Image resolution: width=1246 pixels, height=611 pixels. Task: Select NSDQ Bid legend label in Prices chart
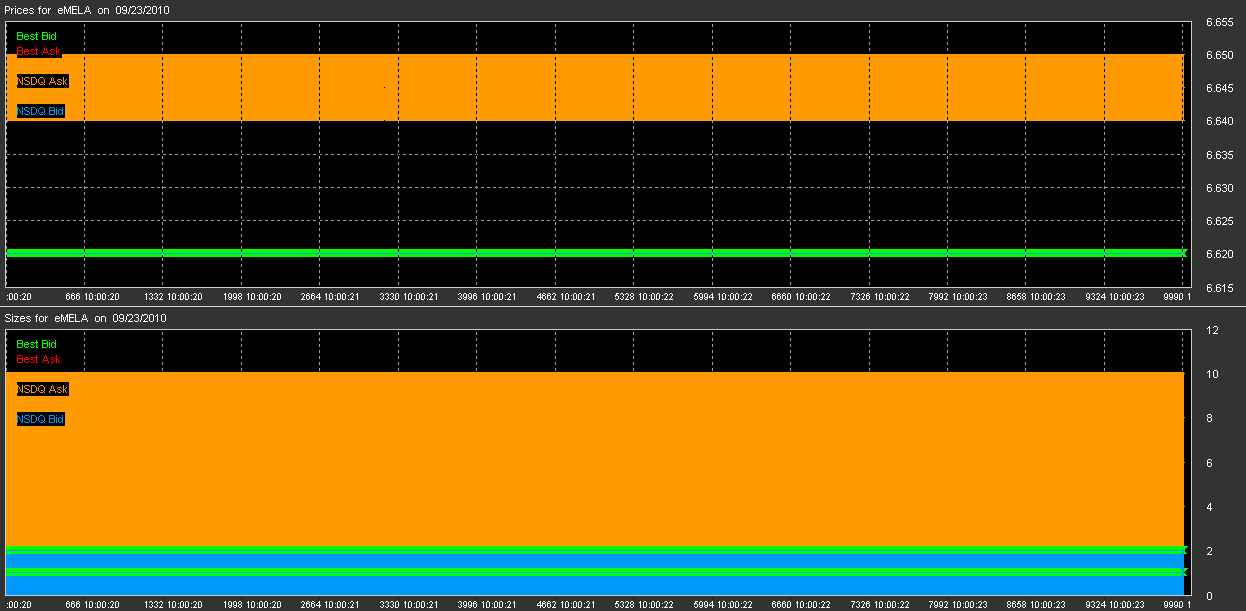(41, 111)
